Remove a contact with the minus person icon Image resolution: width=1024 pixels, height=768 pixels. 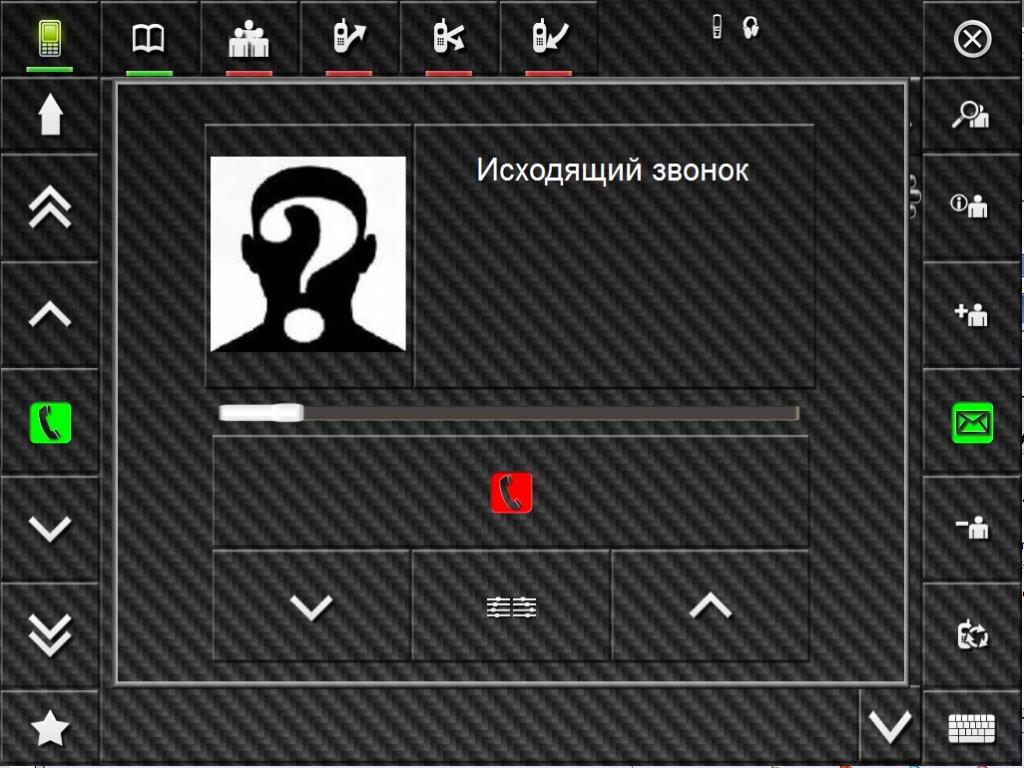972,526
